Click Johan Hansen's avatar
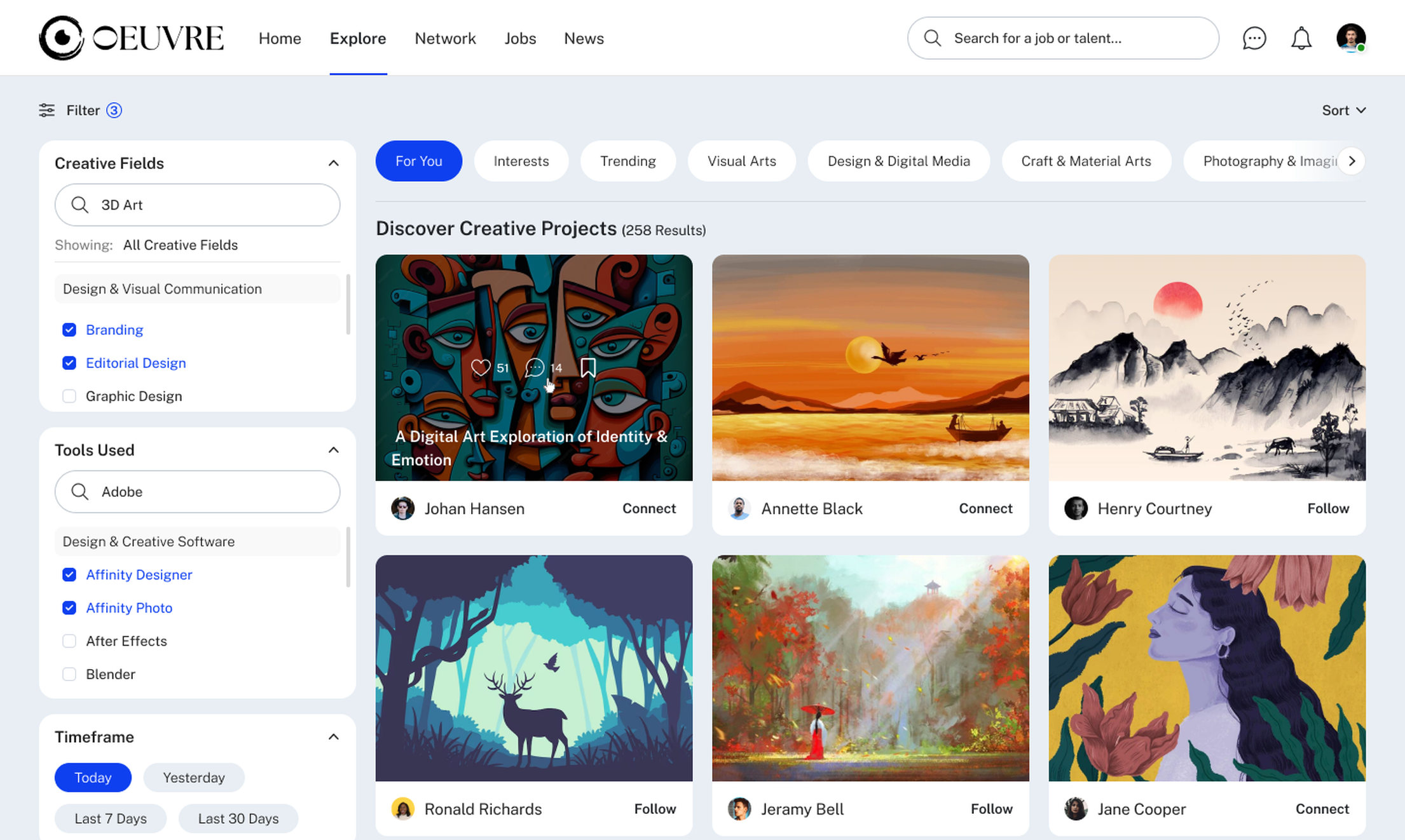 click(402, 508)
